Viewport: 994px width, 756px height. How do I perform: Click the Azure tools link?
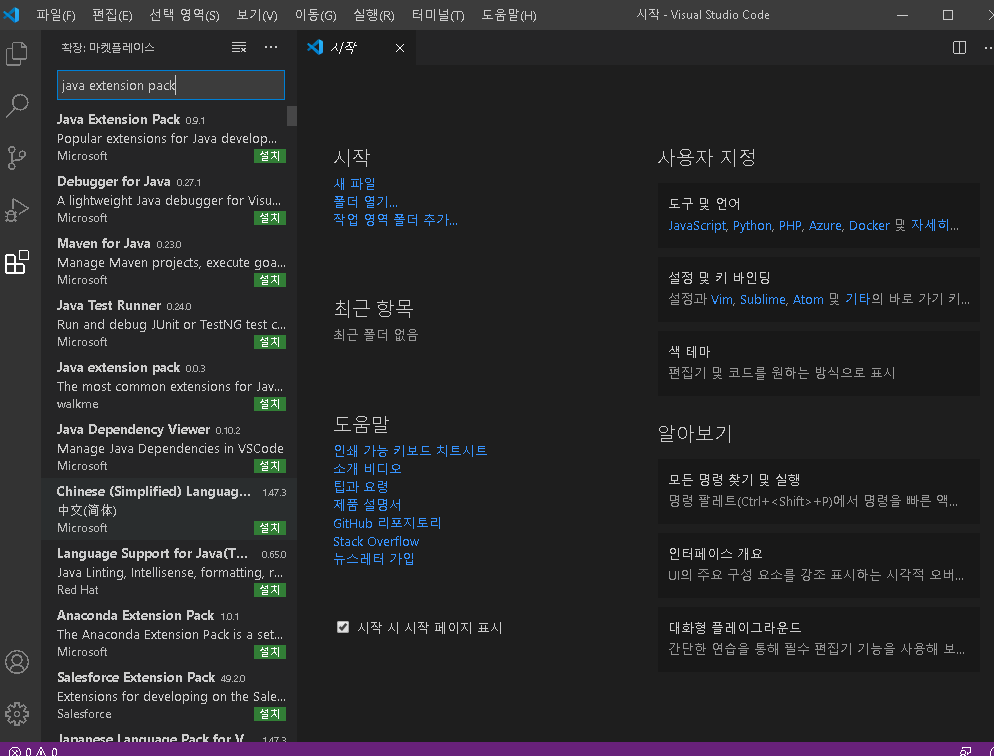pyautogui.click(x=825, y=226)
